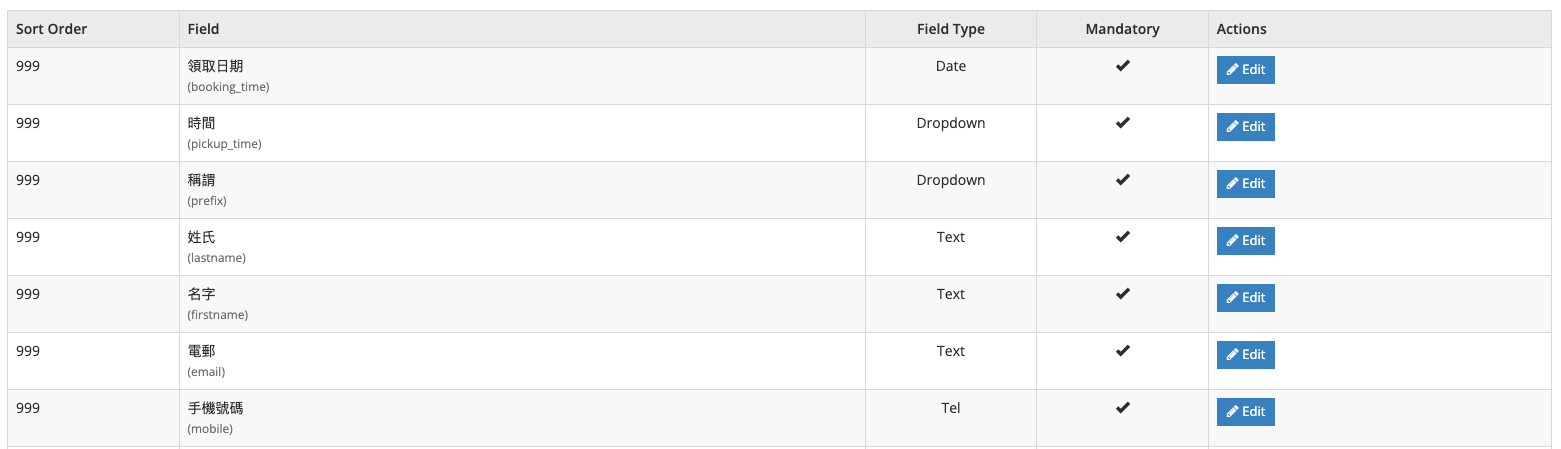Click mandatory checkmark for pickup_time
This screenshot has width=1561, height=449.
[1123, 123]
